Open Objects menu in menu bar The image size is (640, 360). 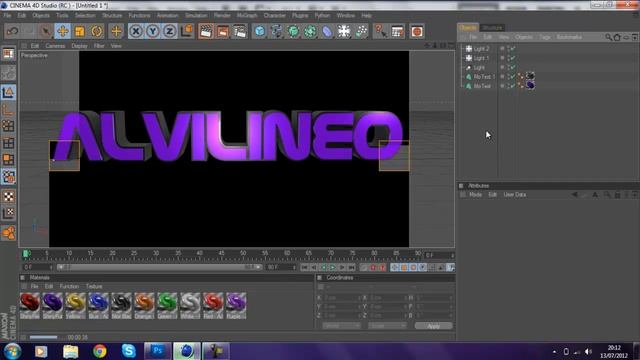pyautogui.click(x=41, y=16)
